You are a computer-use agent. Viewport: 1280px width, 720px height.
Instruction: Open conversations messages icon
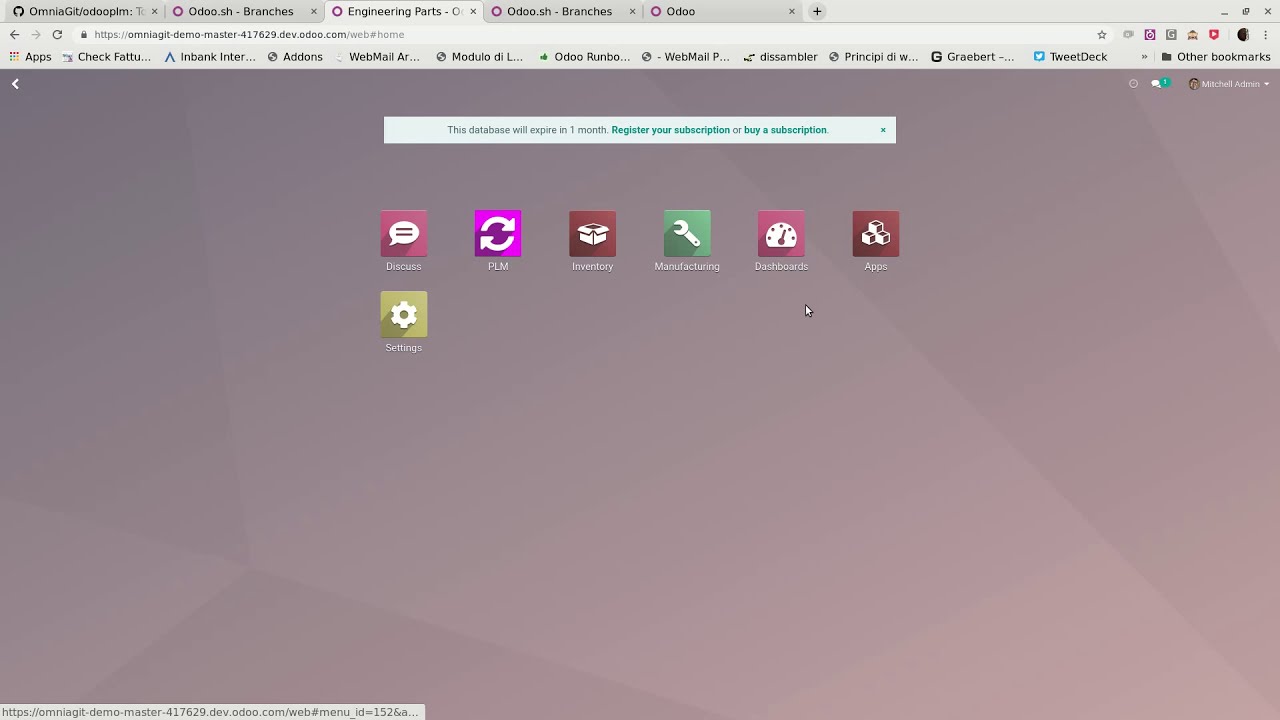coord(1159,84)
